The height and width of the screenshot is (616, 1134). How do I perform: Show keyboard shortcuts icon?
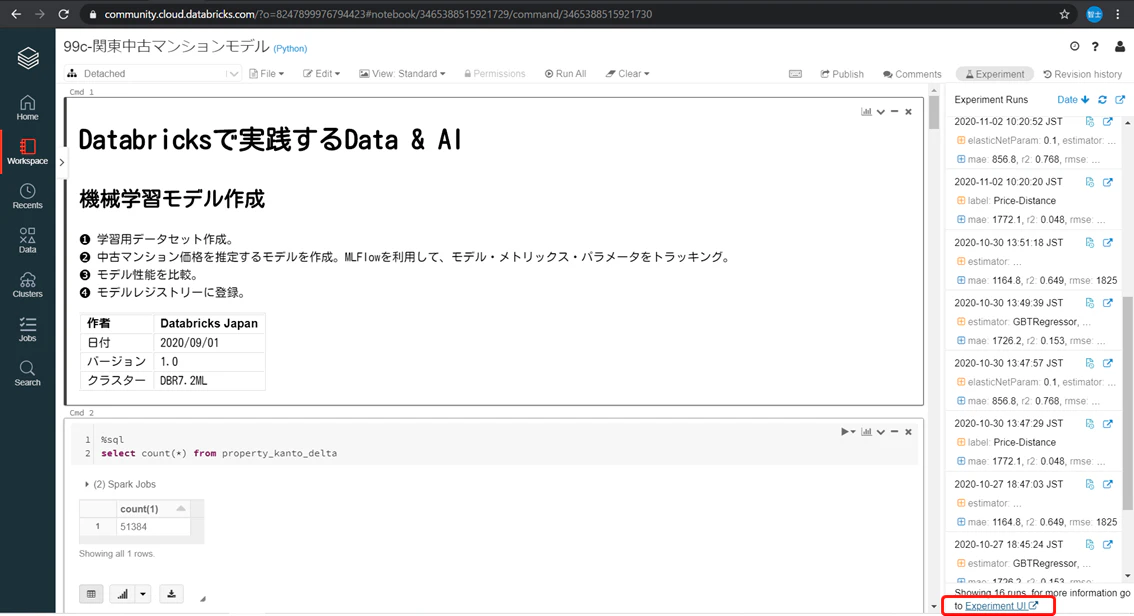795,74
